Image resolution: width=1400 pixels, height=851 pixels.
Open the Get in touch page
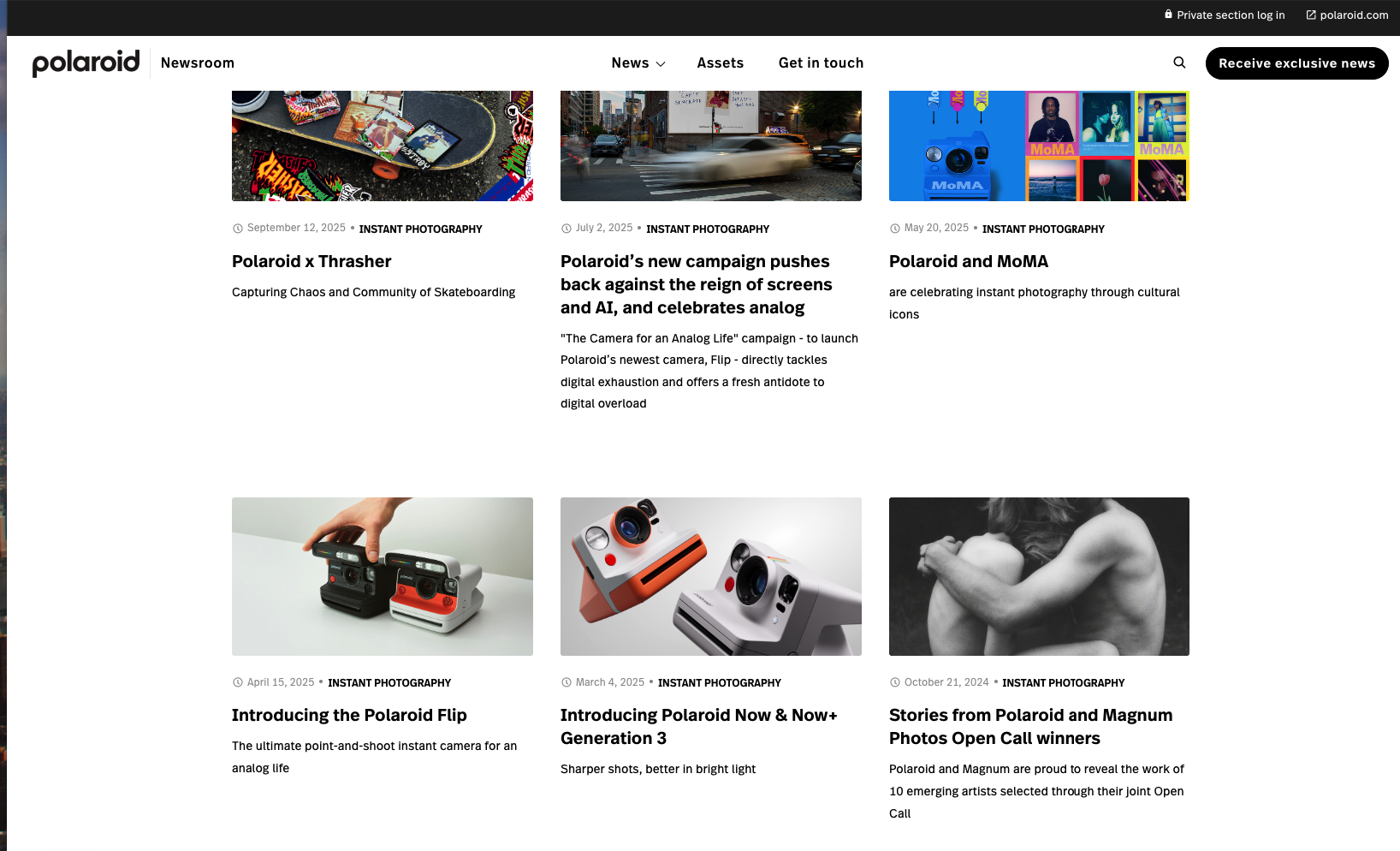click(x=821, y=62)
